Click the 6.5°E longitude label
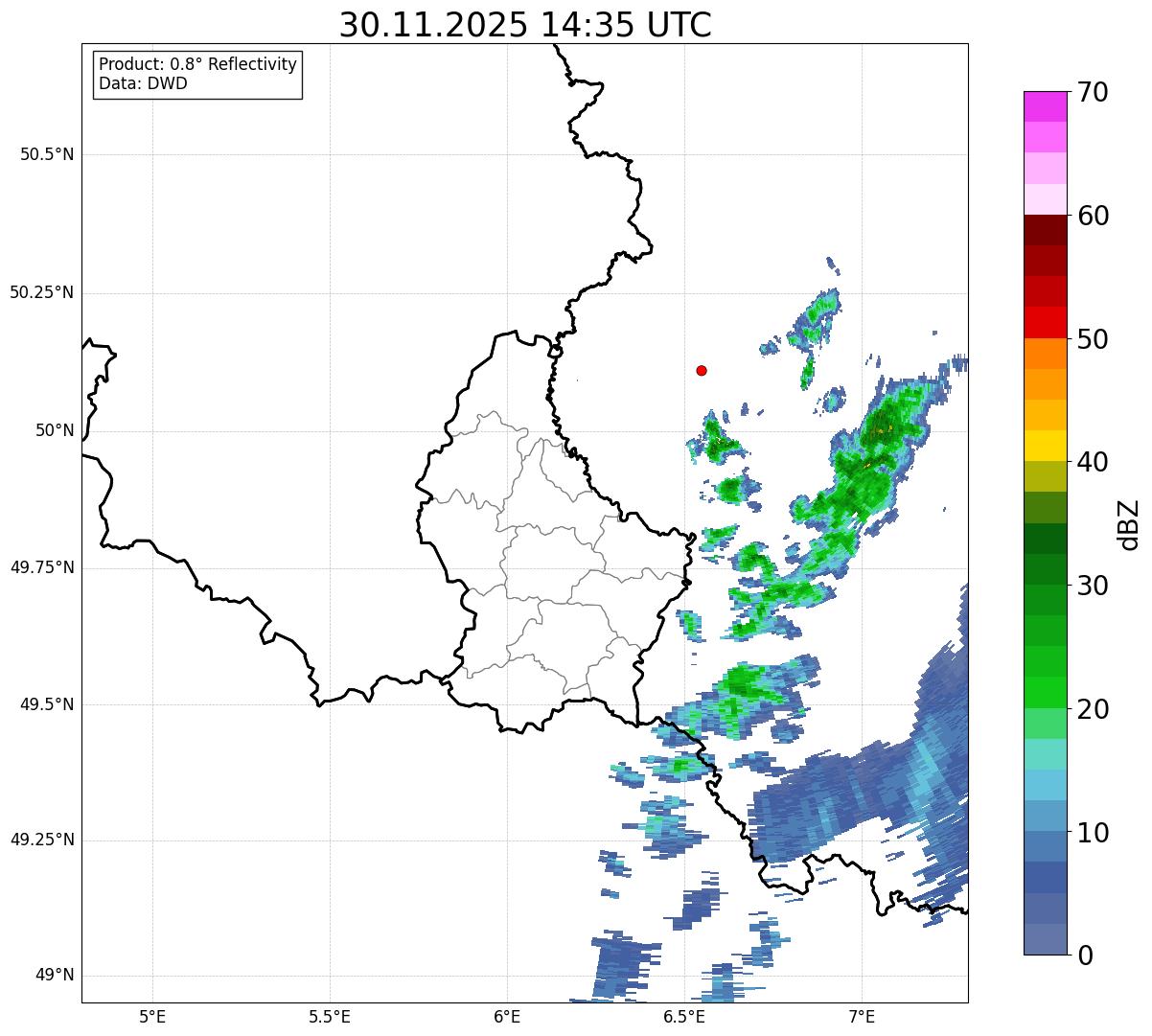Viewport: 1152px width, 1036px height. [684, 1016]
